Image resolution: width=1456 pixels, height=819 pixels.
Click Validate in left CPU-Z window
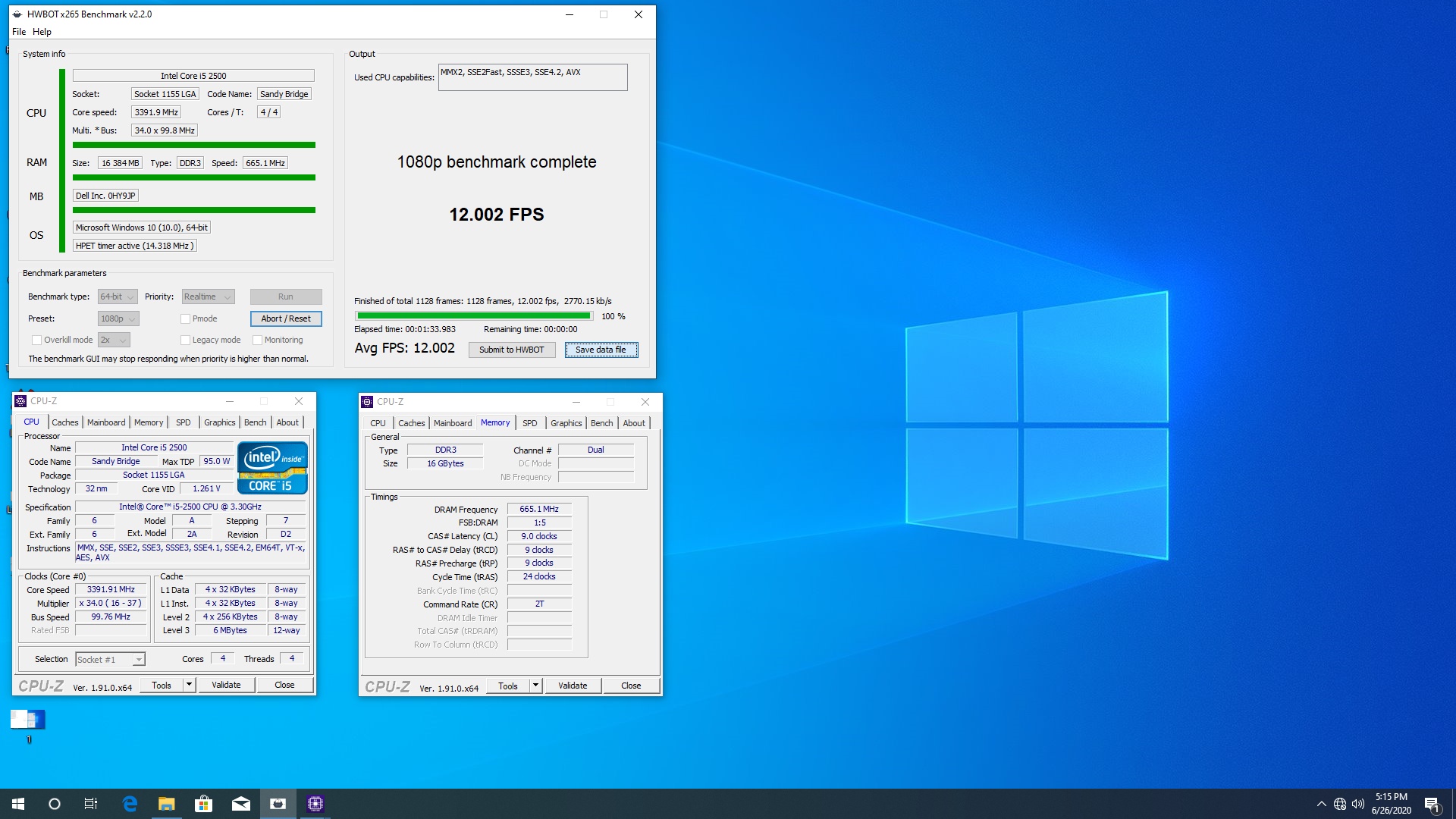(226, 685)
